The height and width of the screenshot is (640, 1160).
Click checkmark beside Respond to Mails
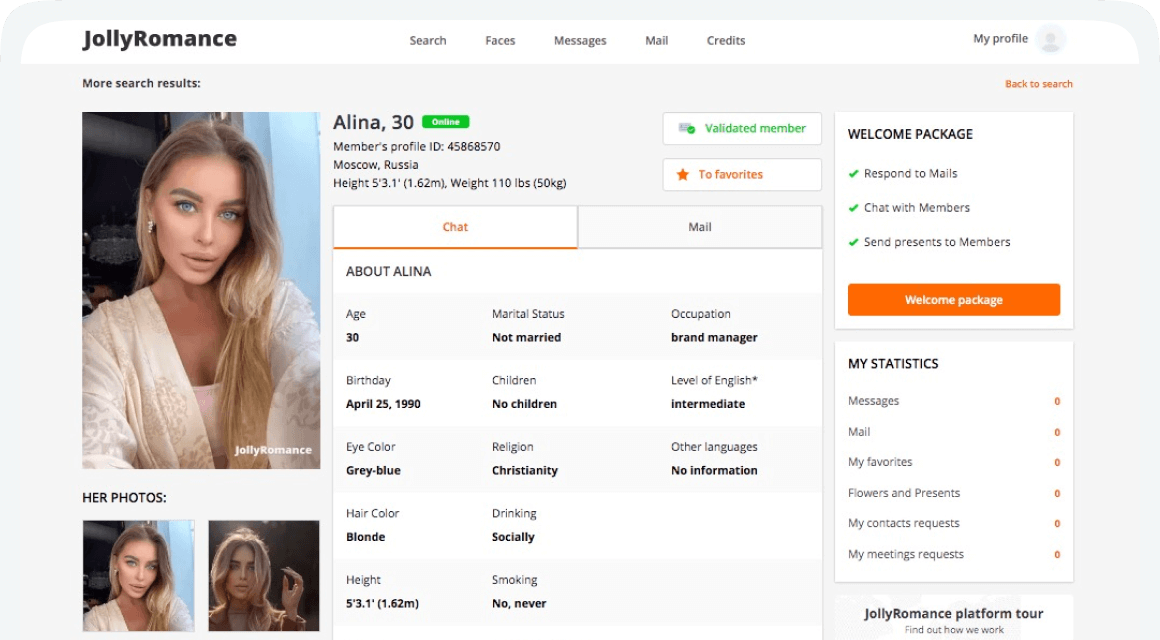(x=854, y=174)
